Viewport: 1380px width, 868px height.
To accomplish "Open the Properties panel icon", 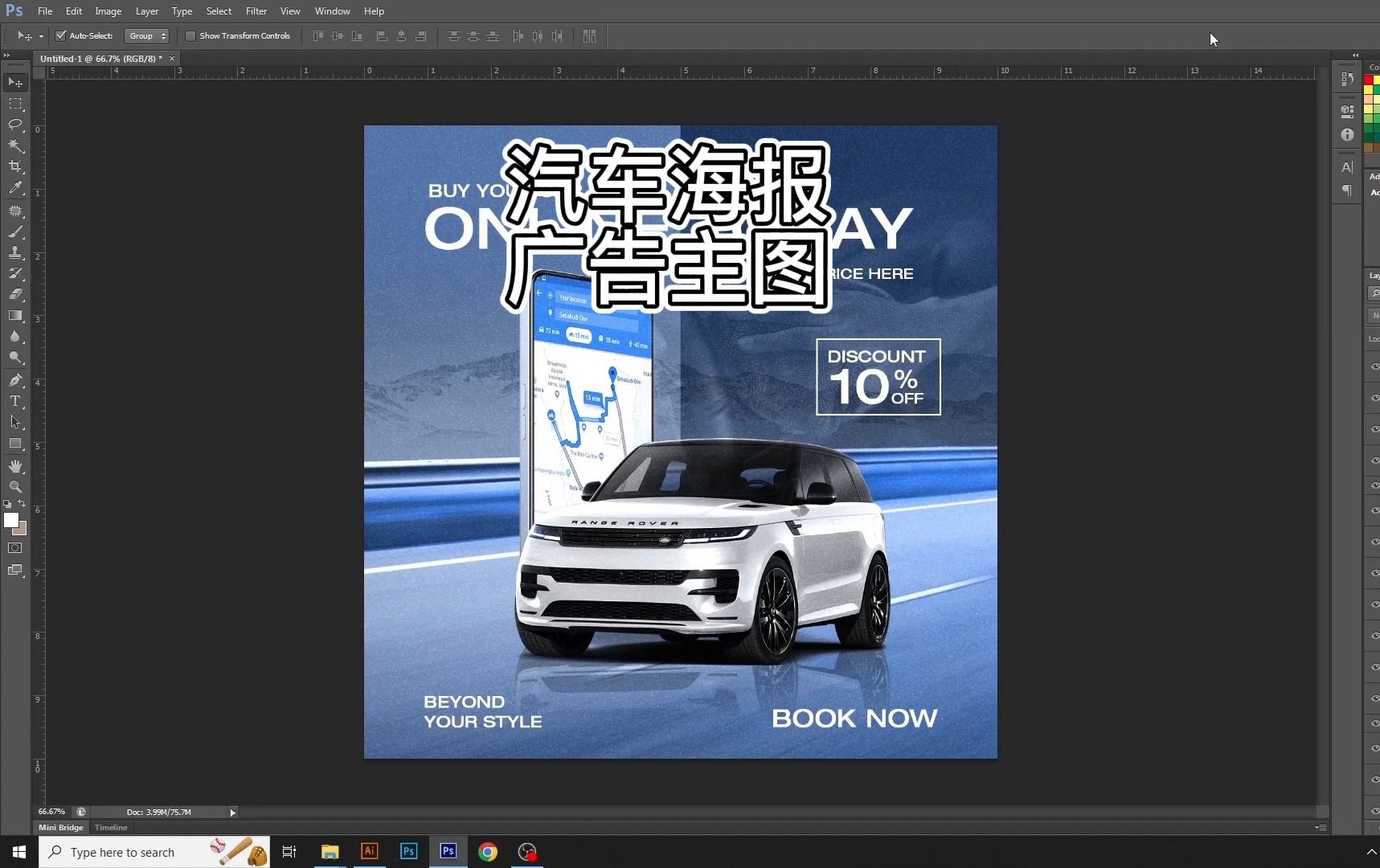I will [x=1348, y=111].
